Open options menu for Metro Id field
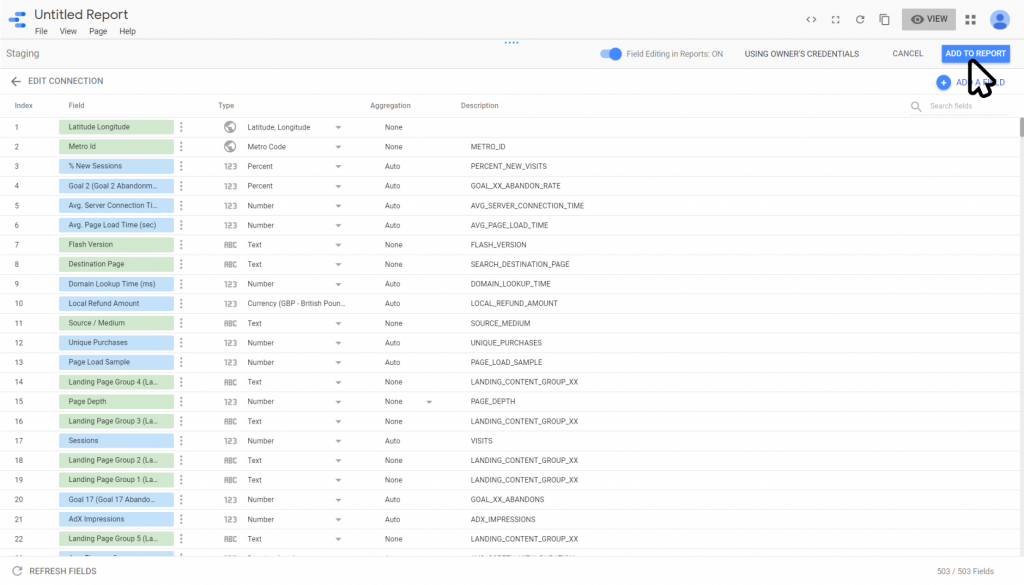 coord(181,147)
